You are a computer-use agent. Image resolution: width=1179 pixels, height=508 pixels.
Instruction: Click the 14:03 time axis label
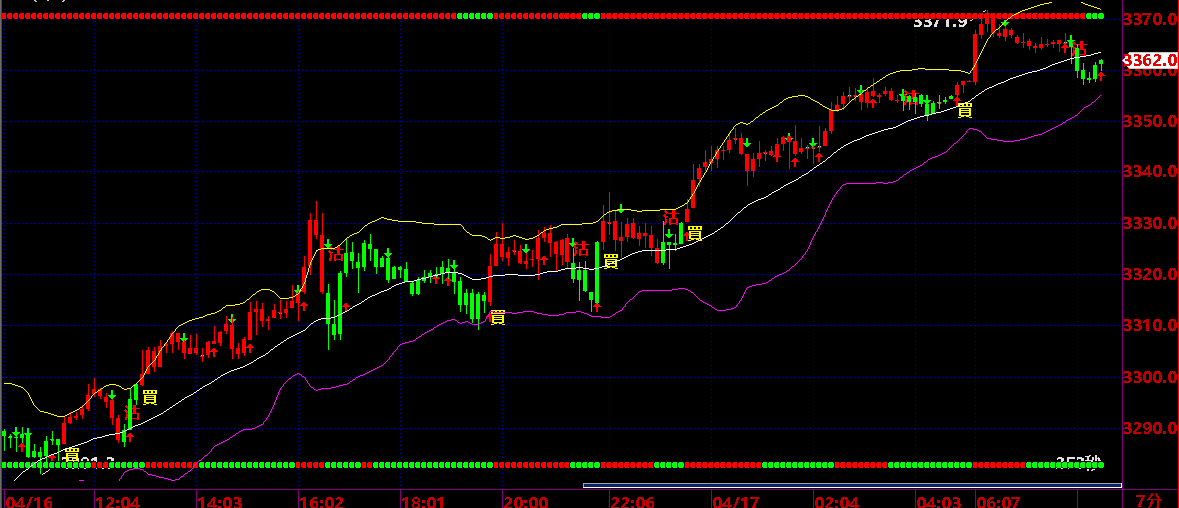(219, 501)
